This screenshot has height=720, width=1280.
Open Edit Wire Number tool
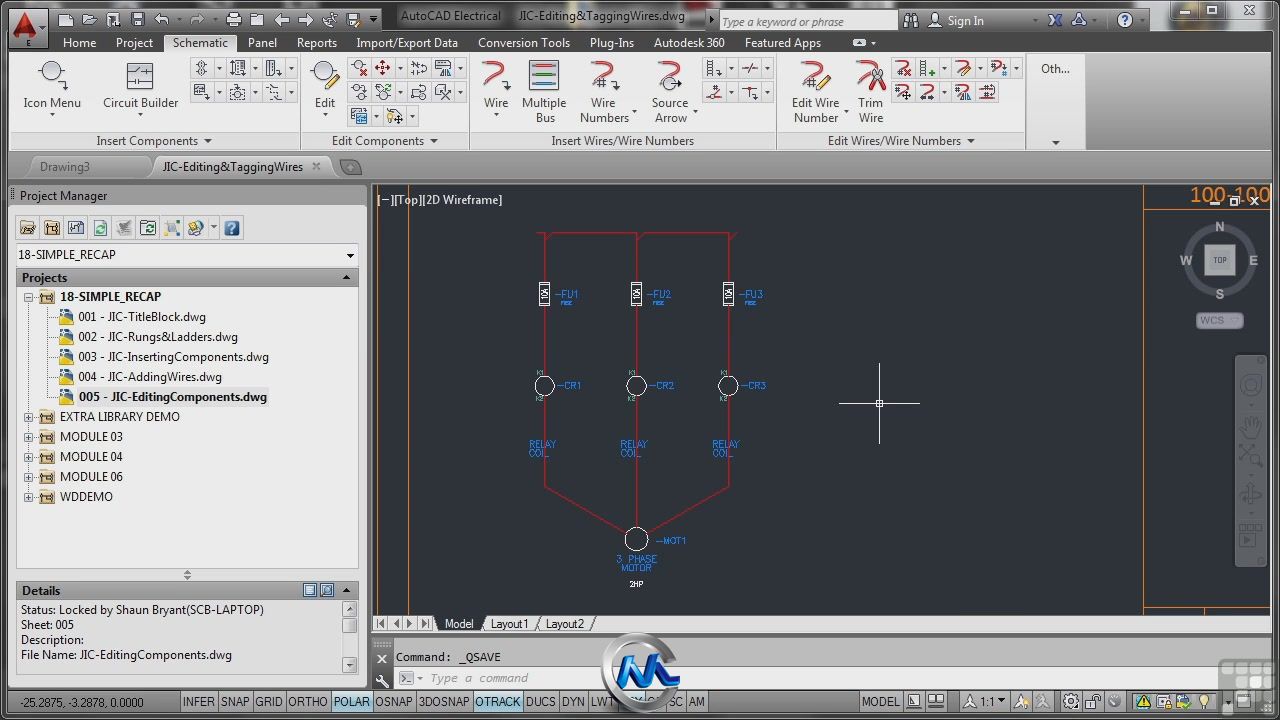tap(816, 92)
